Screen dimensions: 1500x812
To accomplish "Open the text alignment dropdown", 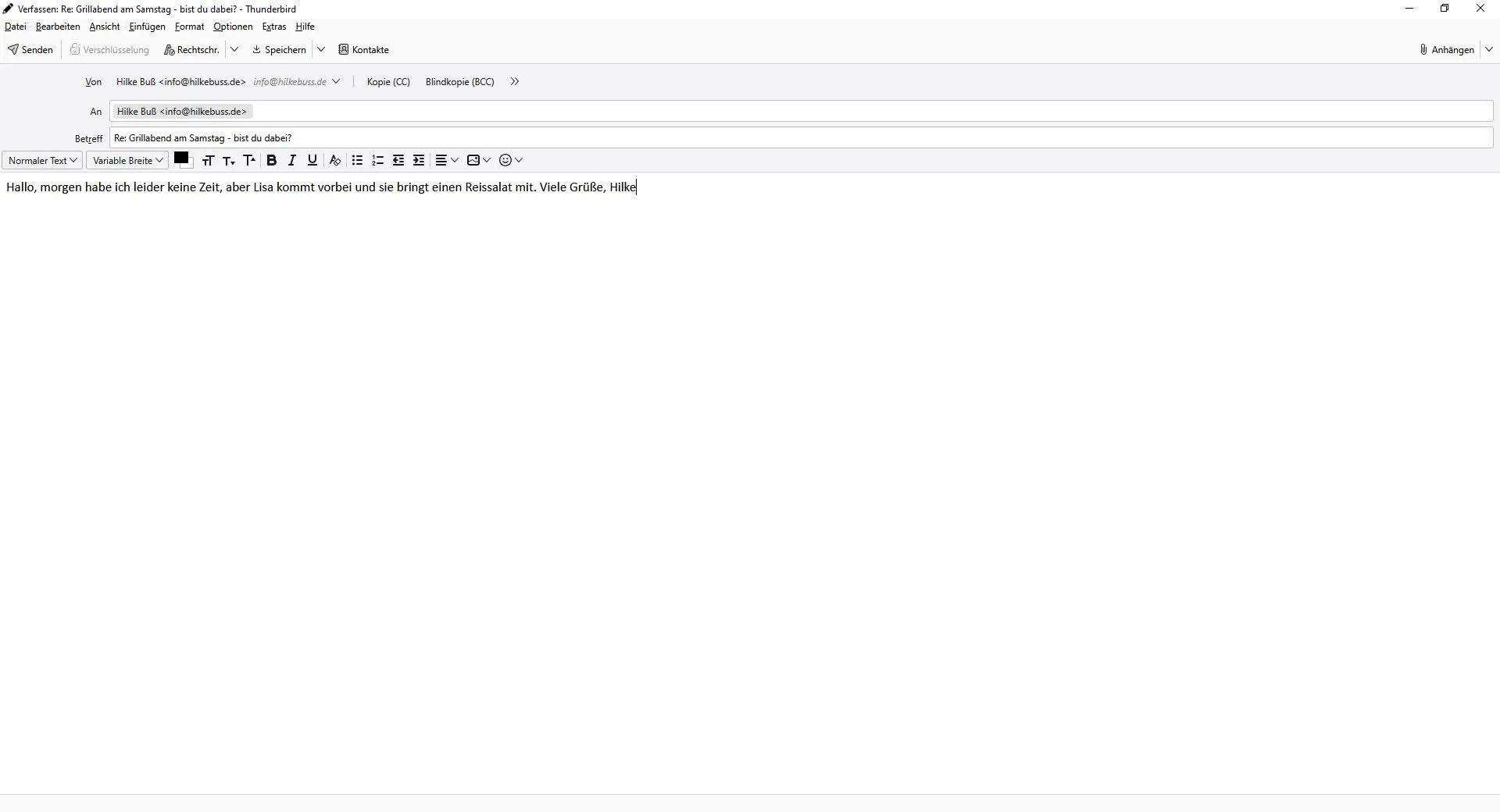I will [447, 161].
